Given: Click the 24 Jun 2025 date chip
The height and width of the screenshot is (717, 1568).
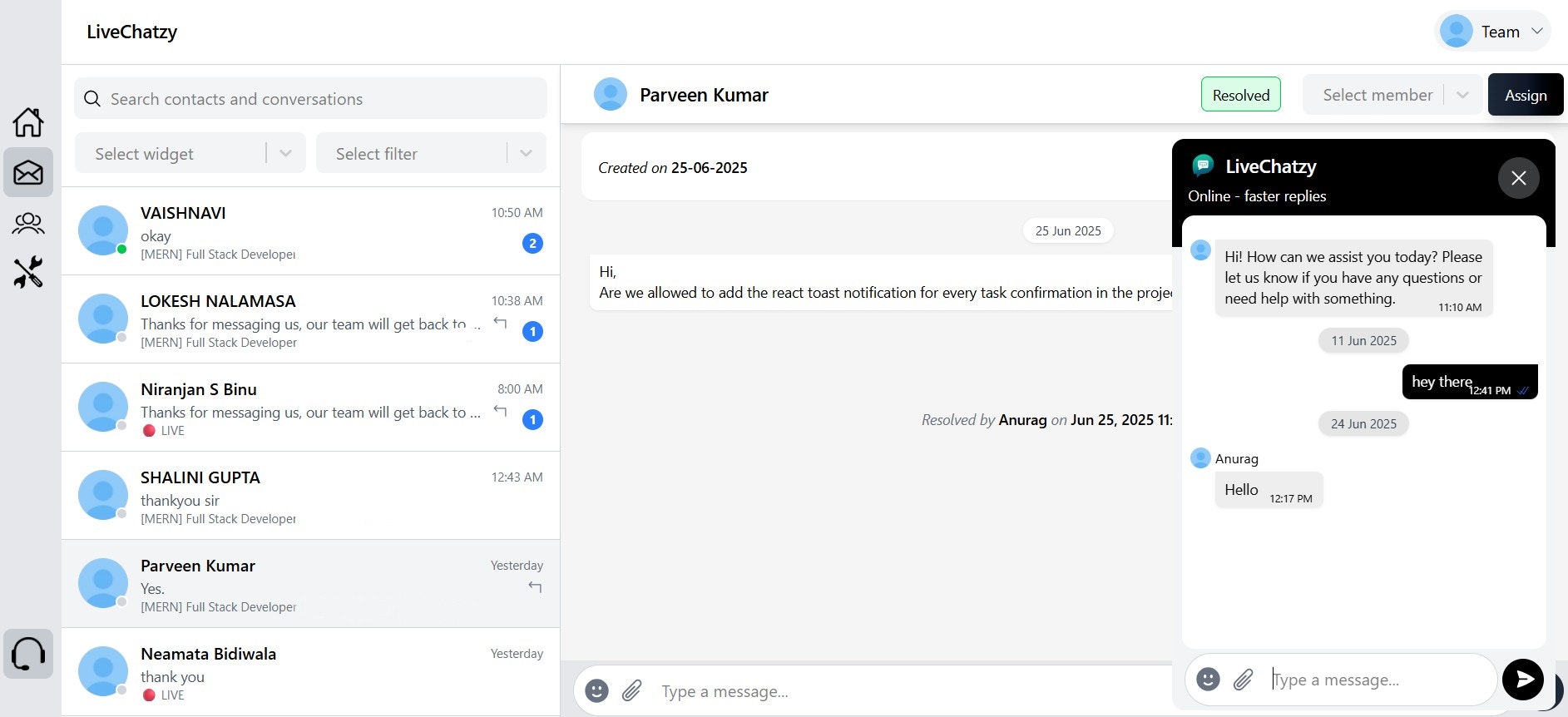Looking at the screenshot, I should click(x=1363, y=423).
